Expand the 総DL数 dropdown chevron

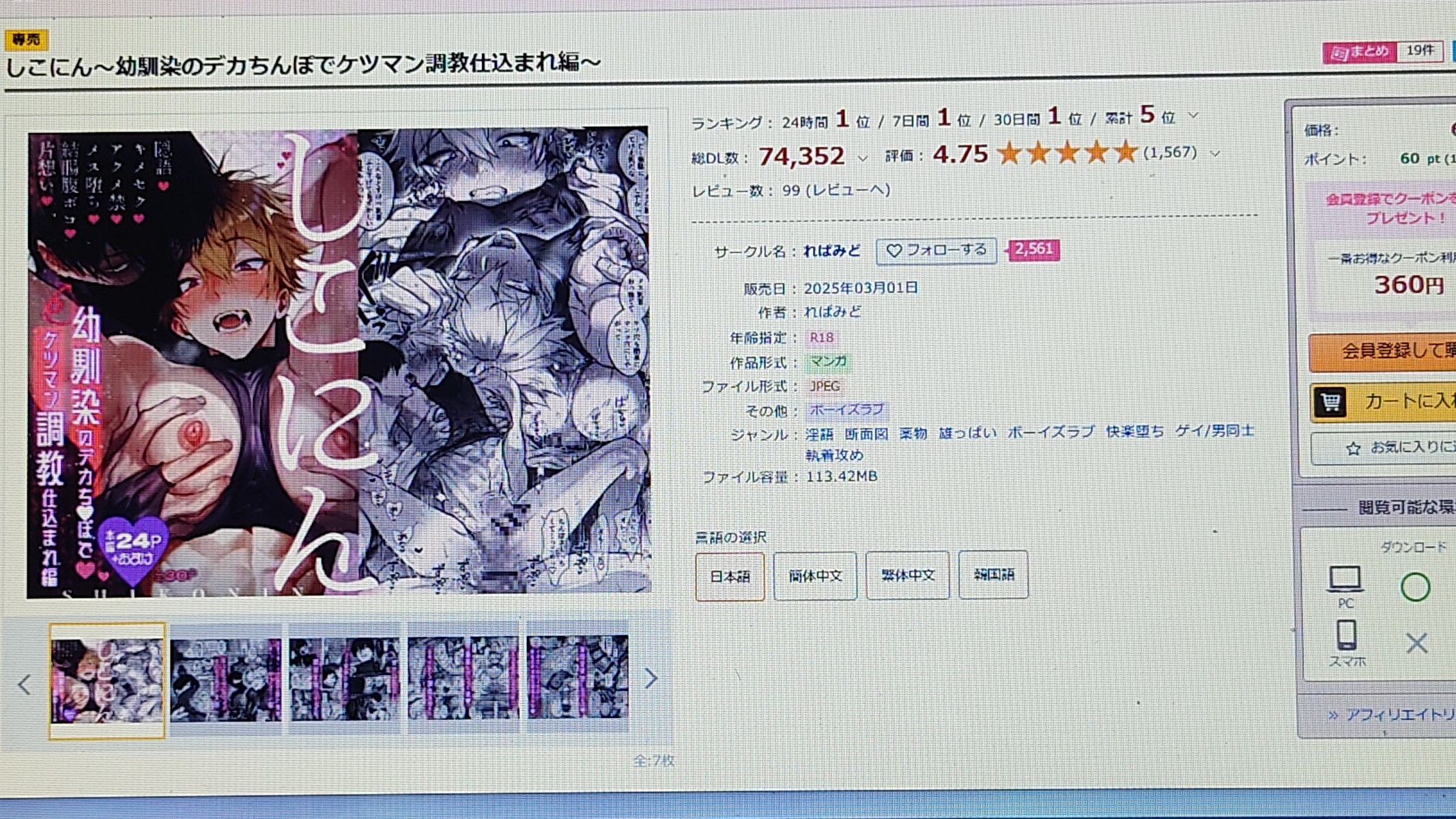(x=863, y=158)
